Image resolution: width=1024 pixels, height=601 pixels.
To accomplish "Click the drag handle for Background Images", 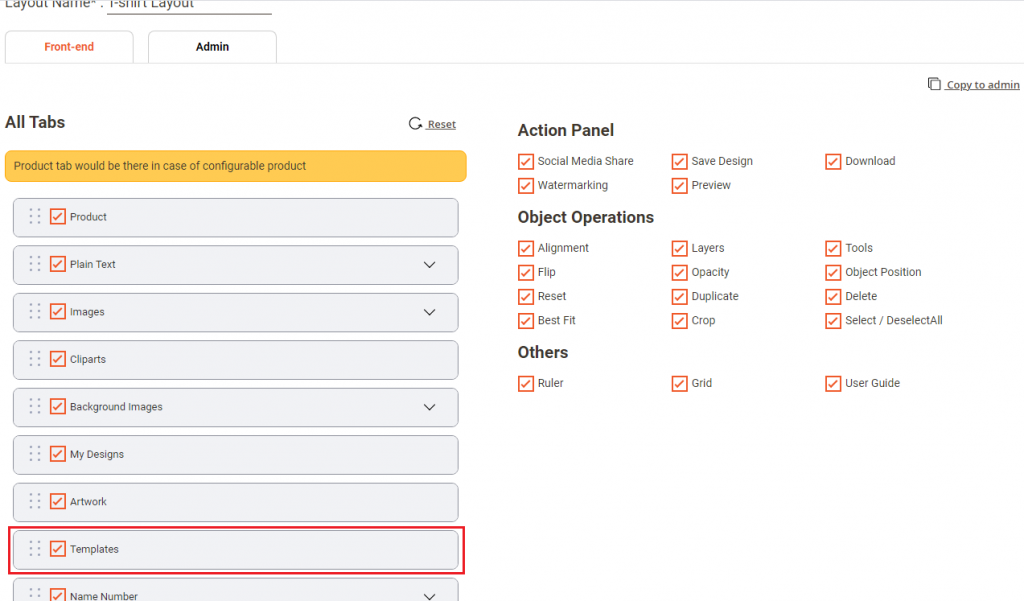I will point(35,407).
